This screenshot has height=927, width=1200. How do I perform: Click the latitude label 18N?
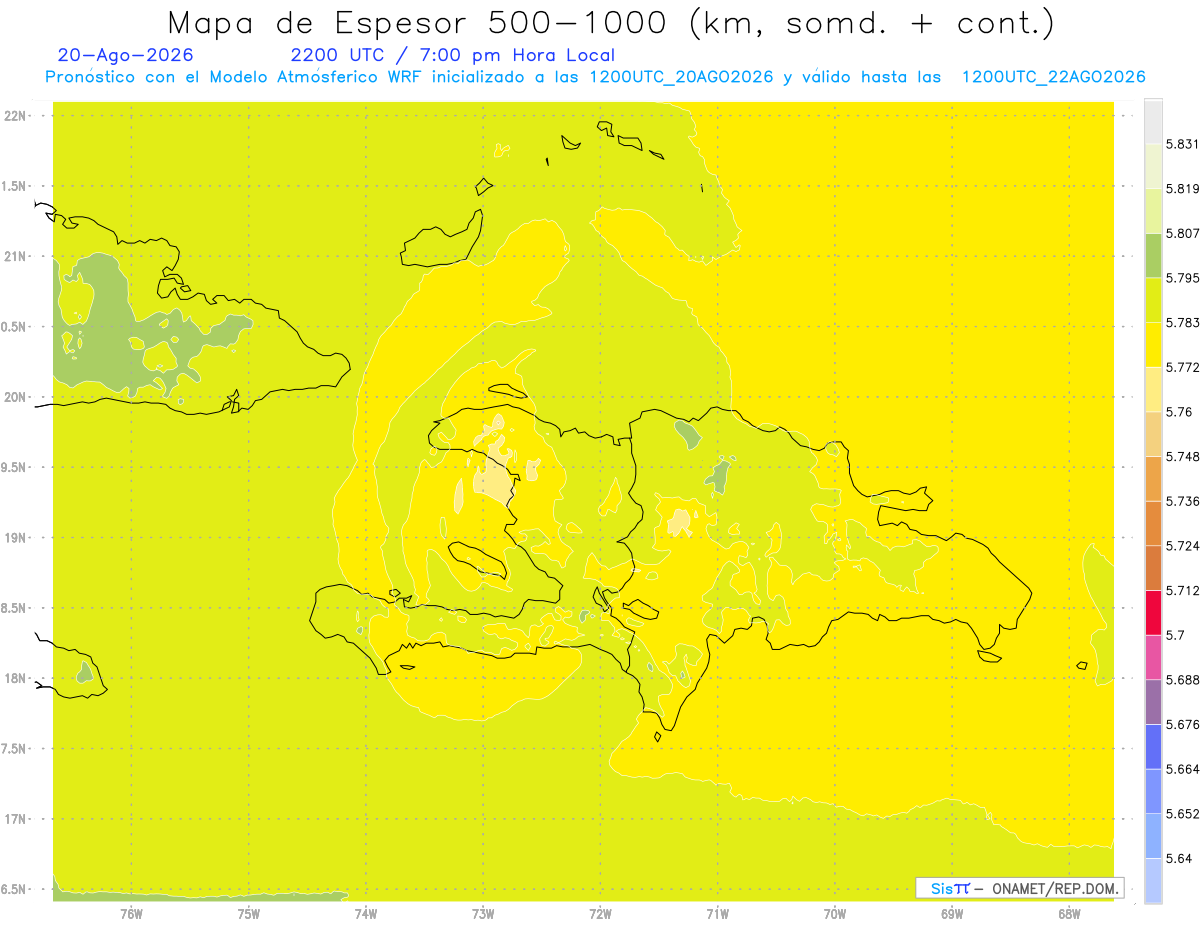point(15,678)
